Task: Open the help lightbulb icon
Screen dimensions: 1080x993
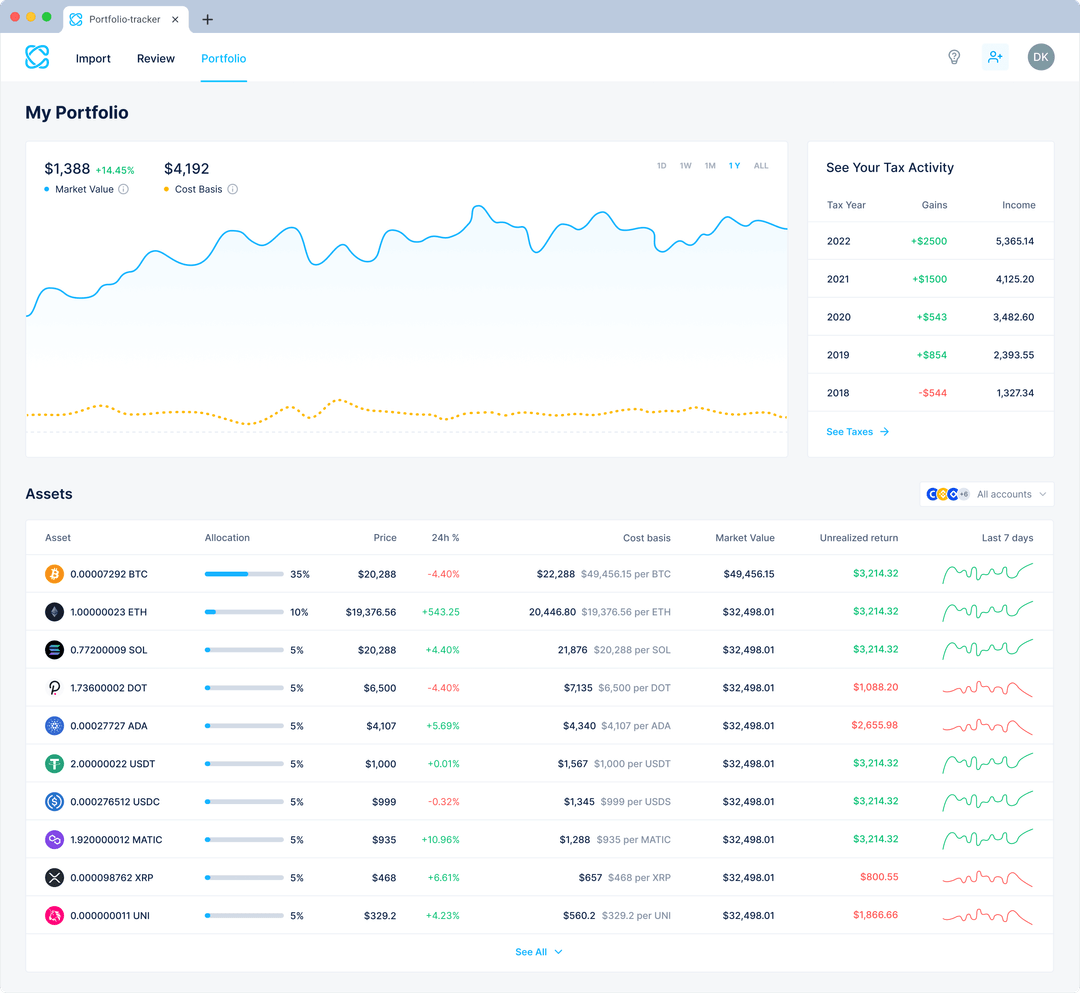Action: coord(954,57)
